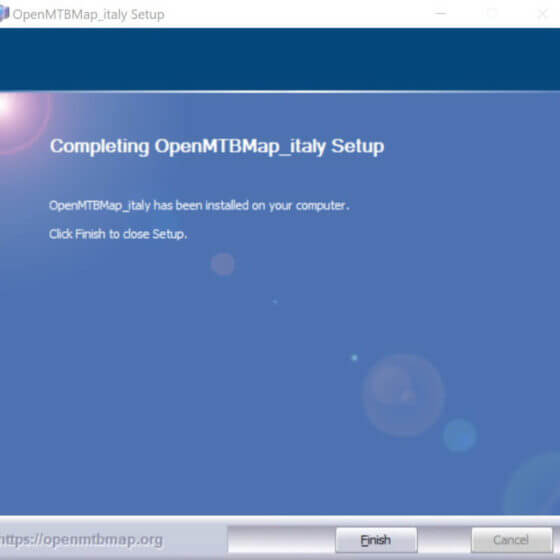Click the installer icon in title bar
Screen dimensions: 560x560
click(x=4, y=14)
